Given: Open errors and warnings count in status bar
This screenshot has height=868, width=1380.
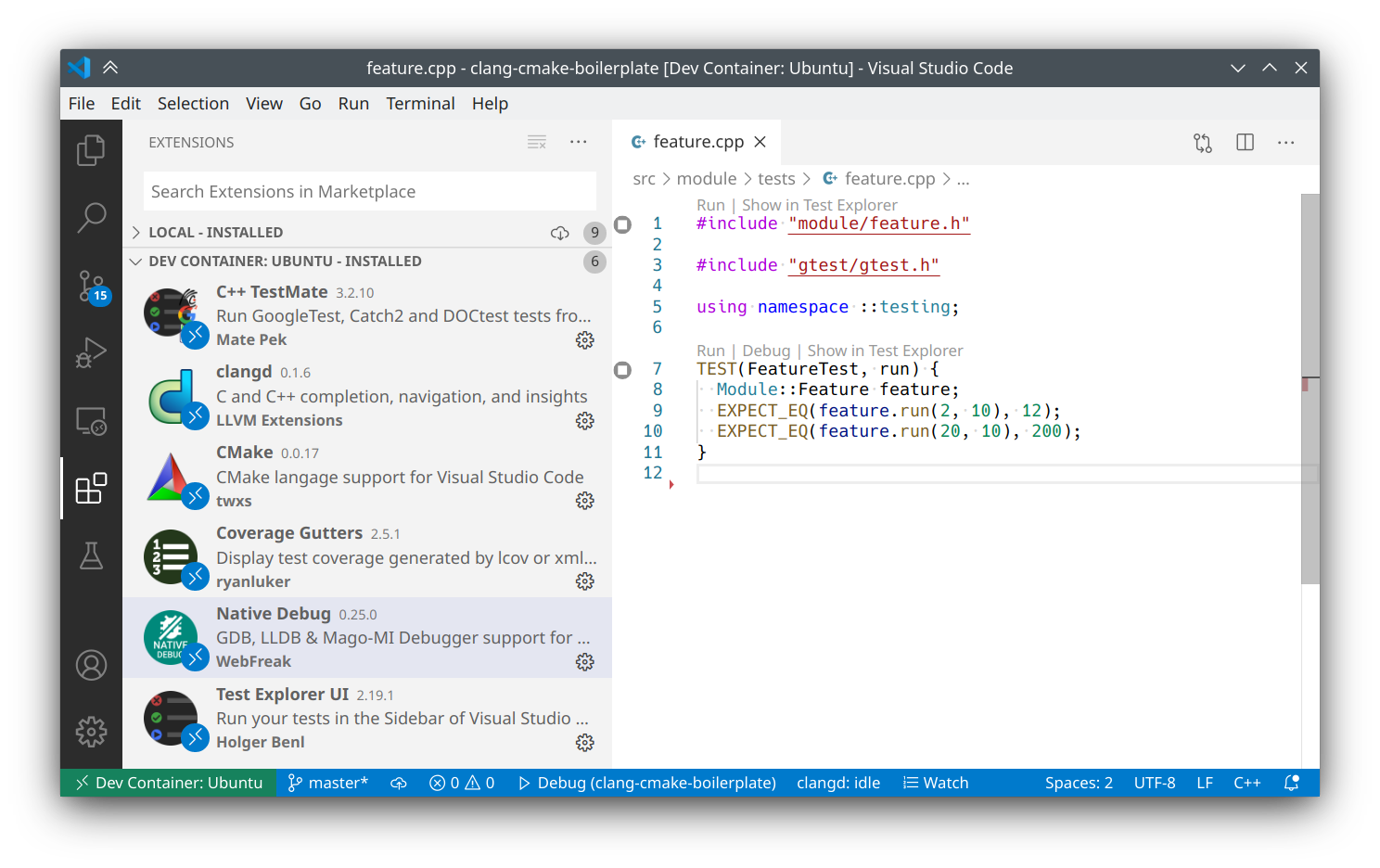Looking at the screenshot, I should [462, 783].
